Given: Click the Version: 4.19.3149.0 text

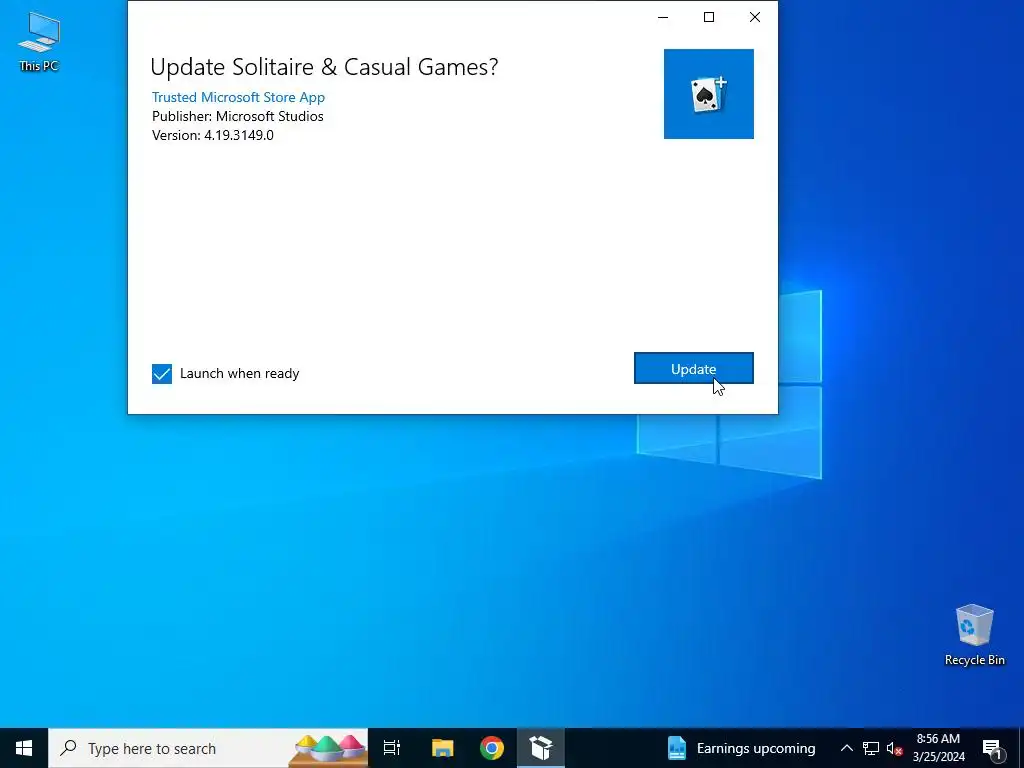Looking at the screenshot, I should [213, 135].
